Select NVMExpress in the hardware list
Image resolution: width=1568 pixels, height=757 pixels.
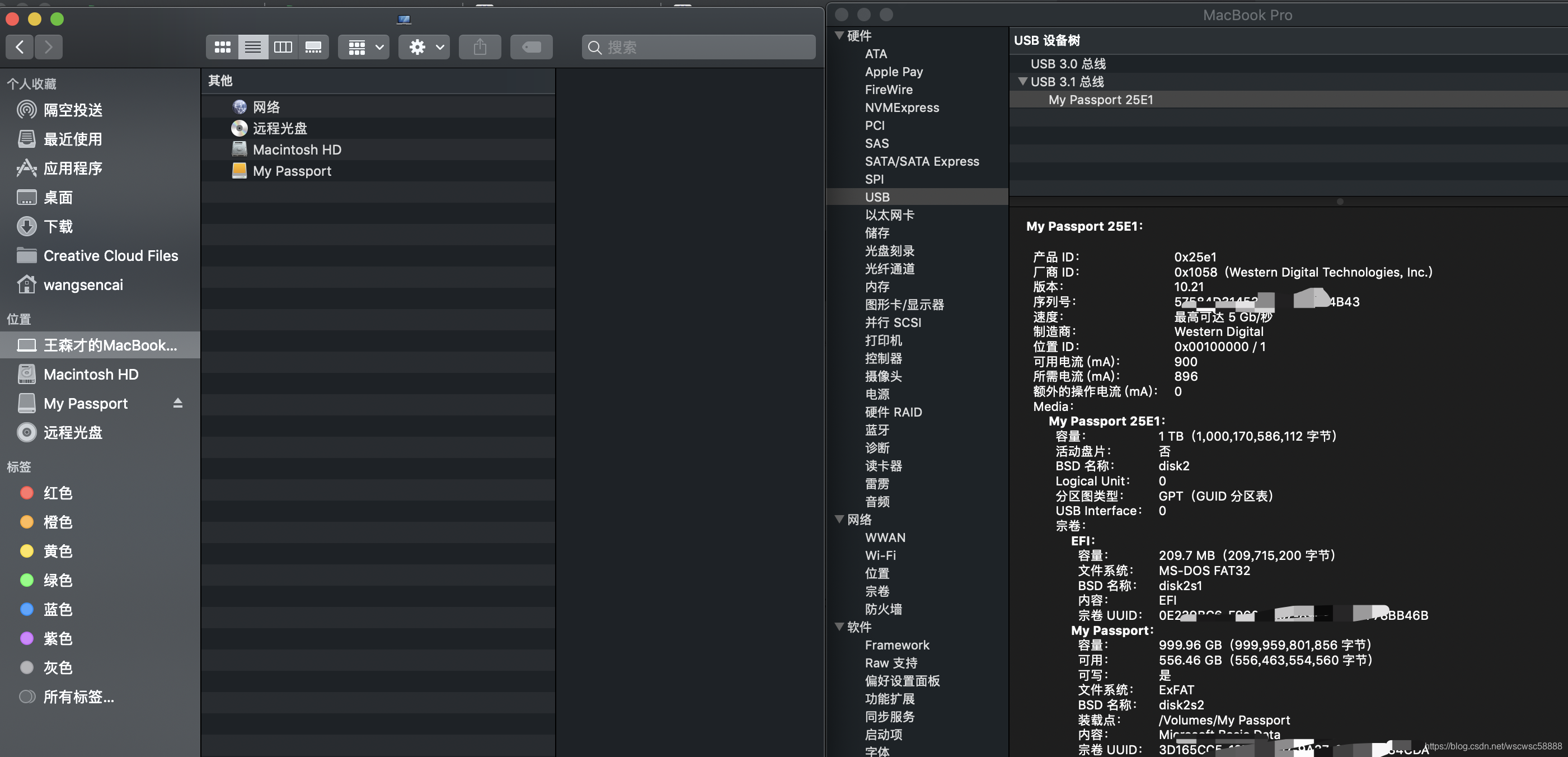point(902,108)
